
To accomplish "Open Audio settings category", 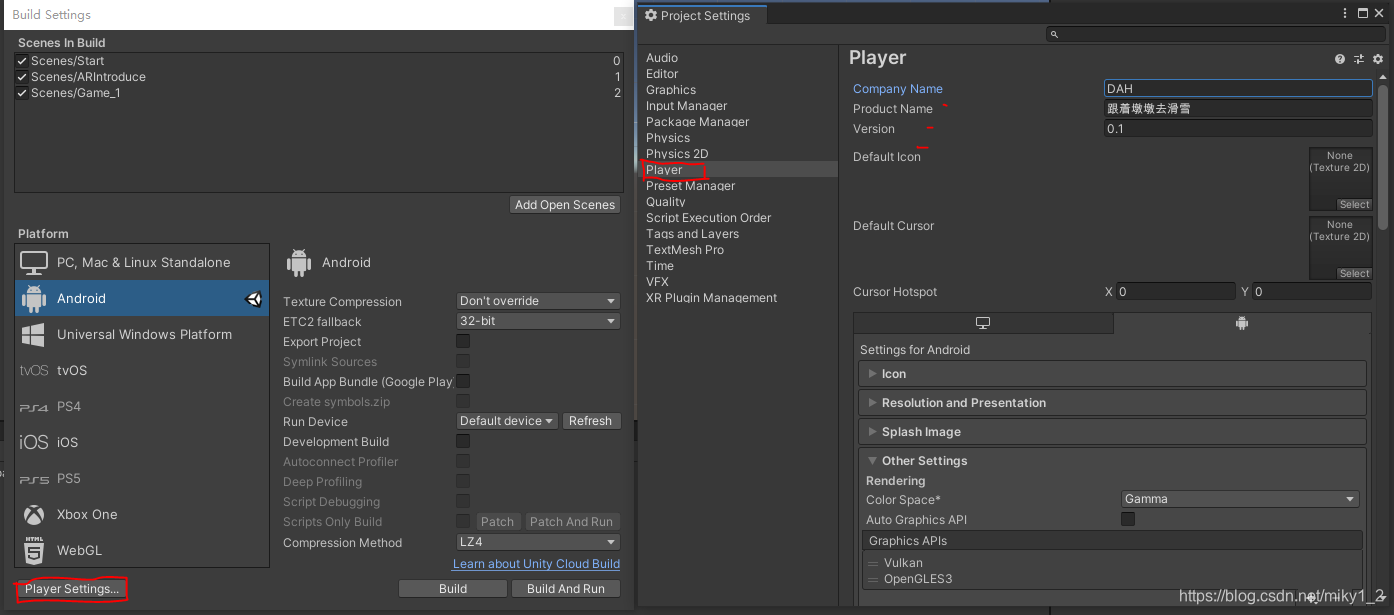I will (x=662, y=58).
